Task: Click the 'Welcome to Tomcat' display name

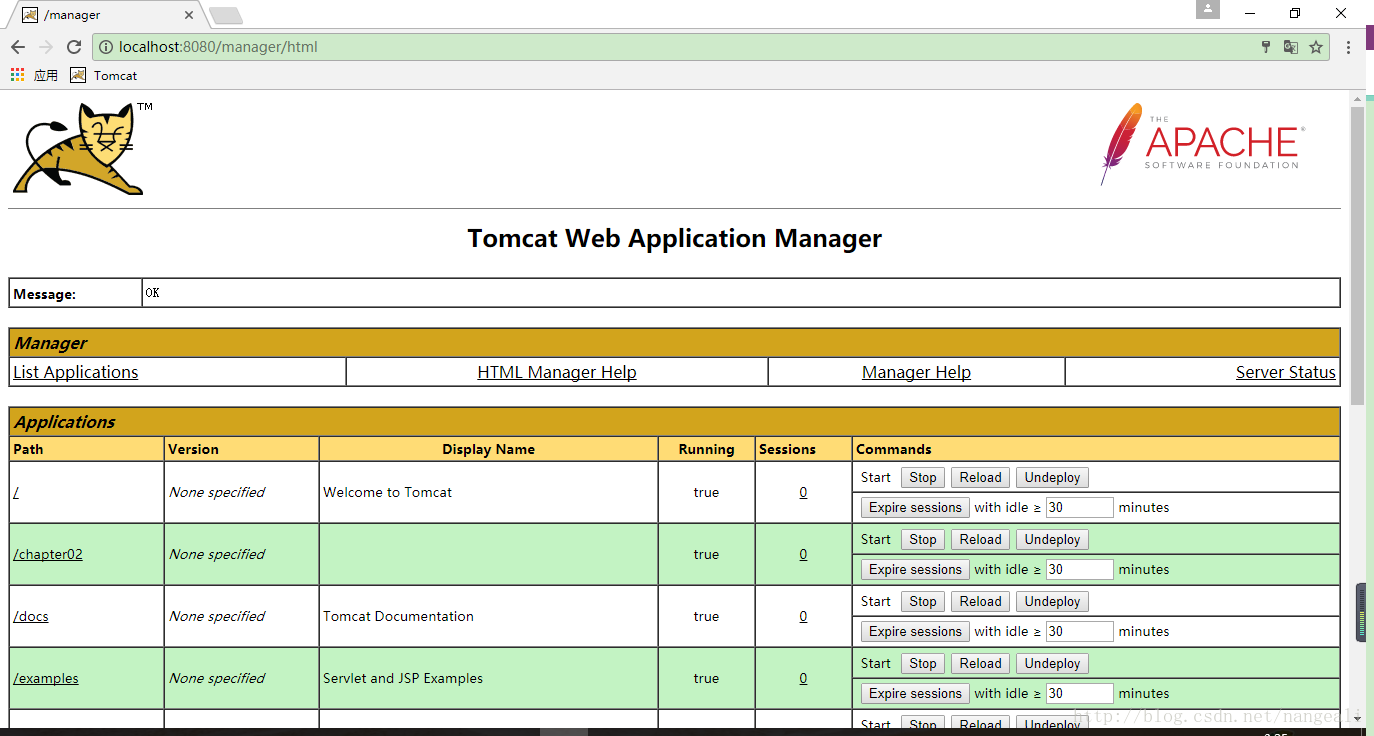Action: click(388, 492)
